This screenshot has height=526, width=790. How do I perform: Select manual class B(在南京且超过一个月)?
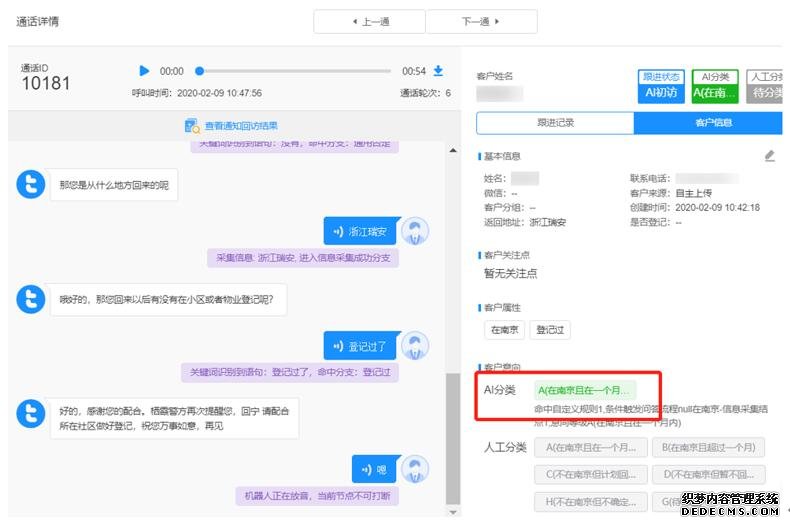click(x=708, y=447)
